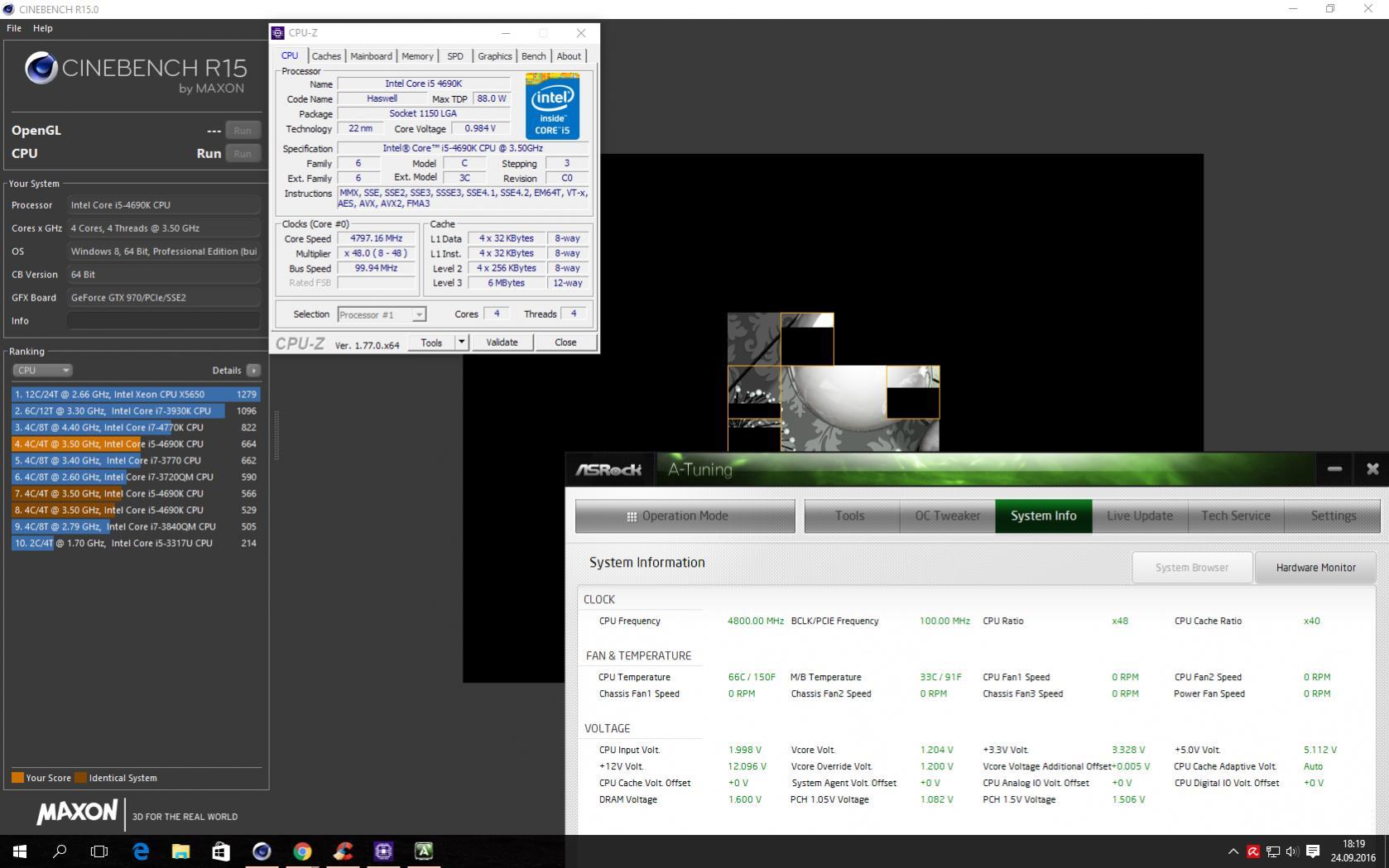Minimize the A-Tuning window
Viewport: 1389px width, 868px height.
1334,469
